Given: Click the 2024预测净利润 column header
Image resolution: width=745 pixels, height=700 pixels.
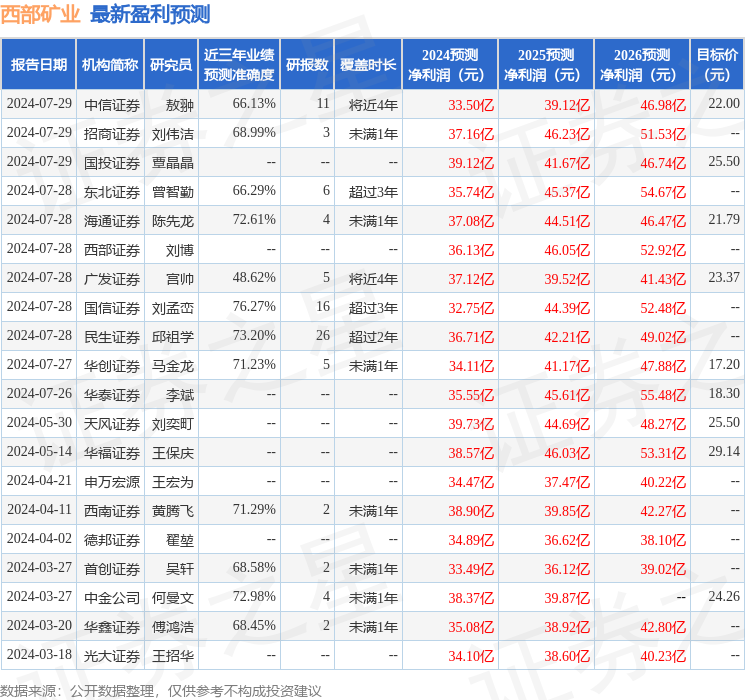Looking at the screenshot, I should [x=450, y=65].
